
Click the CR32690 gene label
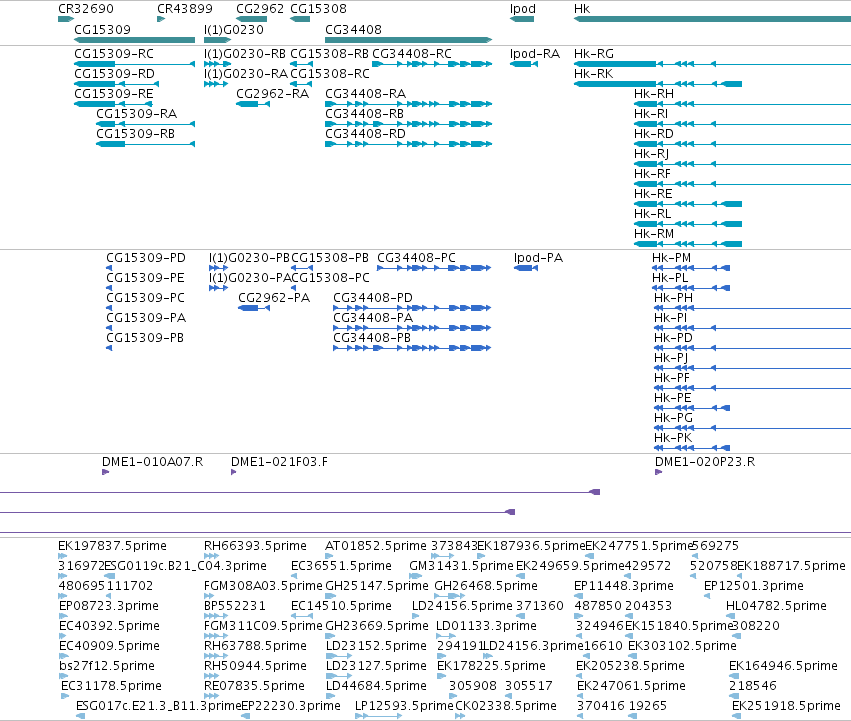(x=86, y=9)
